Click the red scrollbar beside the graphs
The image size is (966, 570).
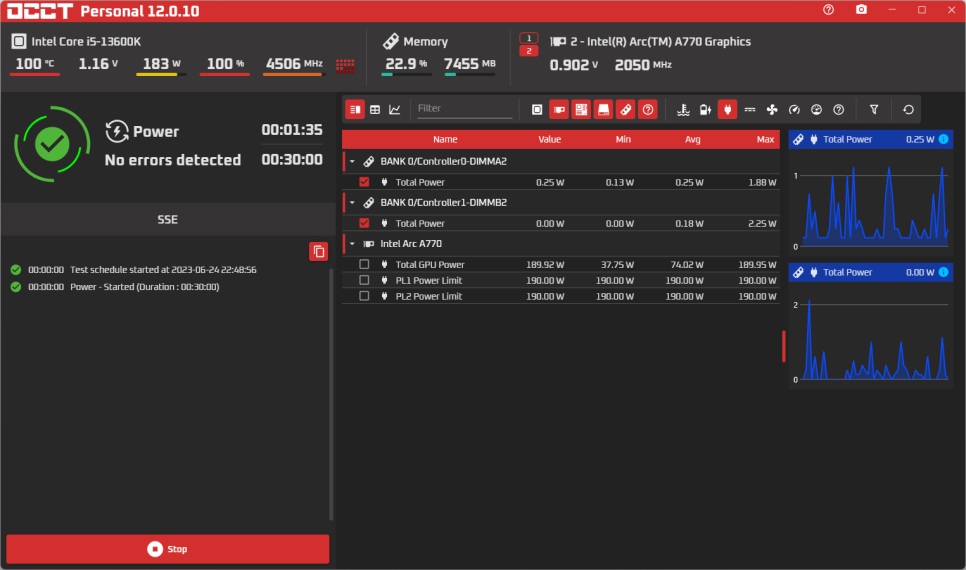(x=784, y=346)
